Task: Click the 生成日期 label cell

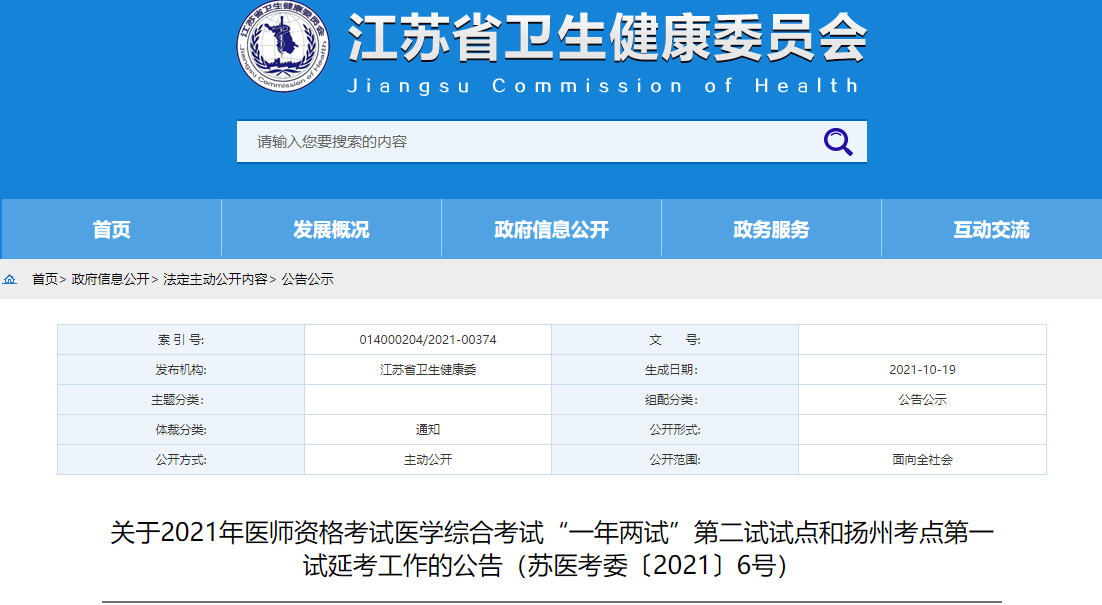Action: tap(675, 370)
